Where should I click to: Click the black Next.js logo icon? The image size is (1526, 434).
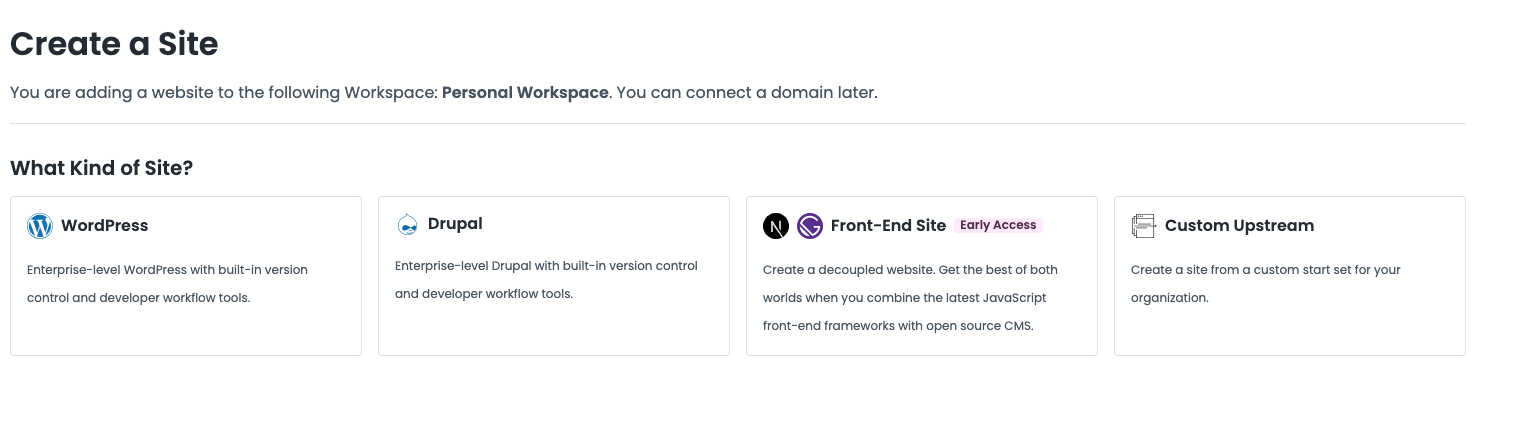(x=776, y=226)
